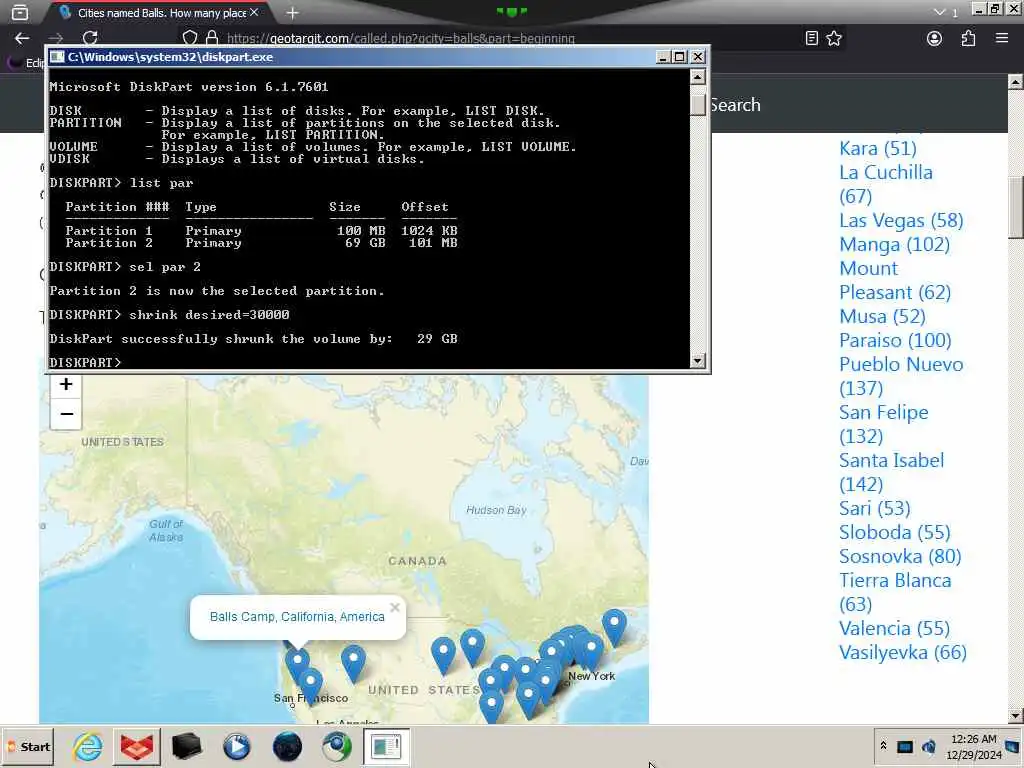Go back using the browser back arrow
This screenshot has height=768, width=1024.
click(22, 39)
